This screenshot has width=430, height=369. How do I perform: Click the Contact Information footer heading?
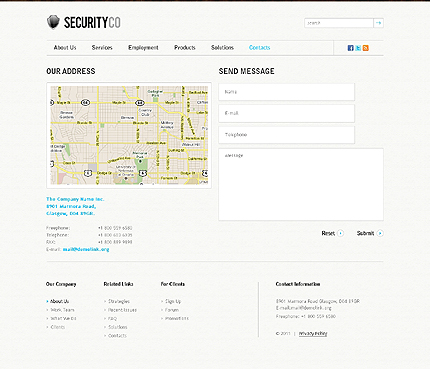click(298, 284)
